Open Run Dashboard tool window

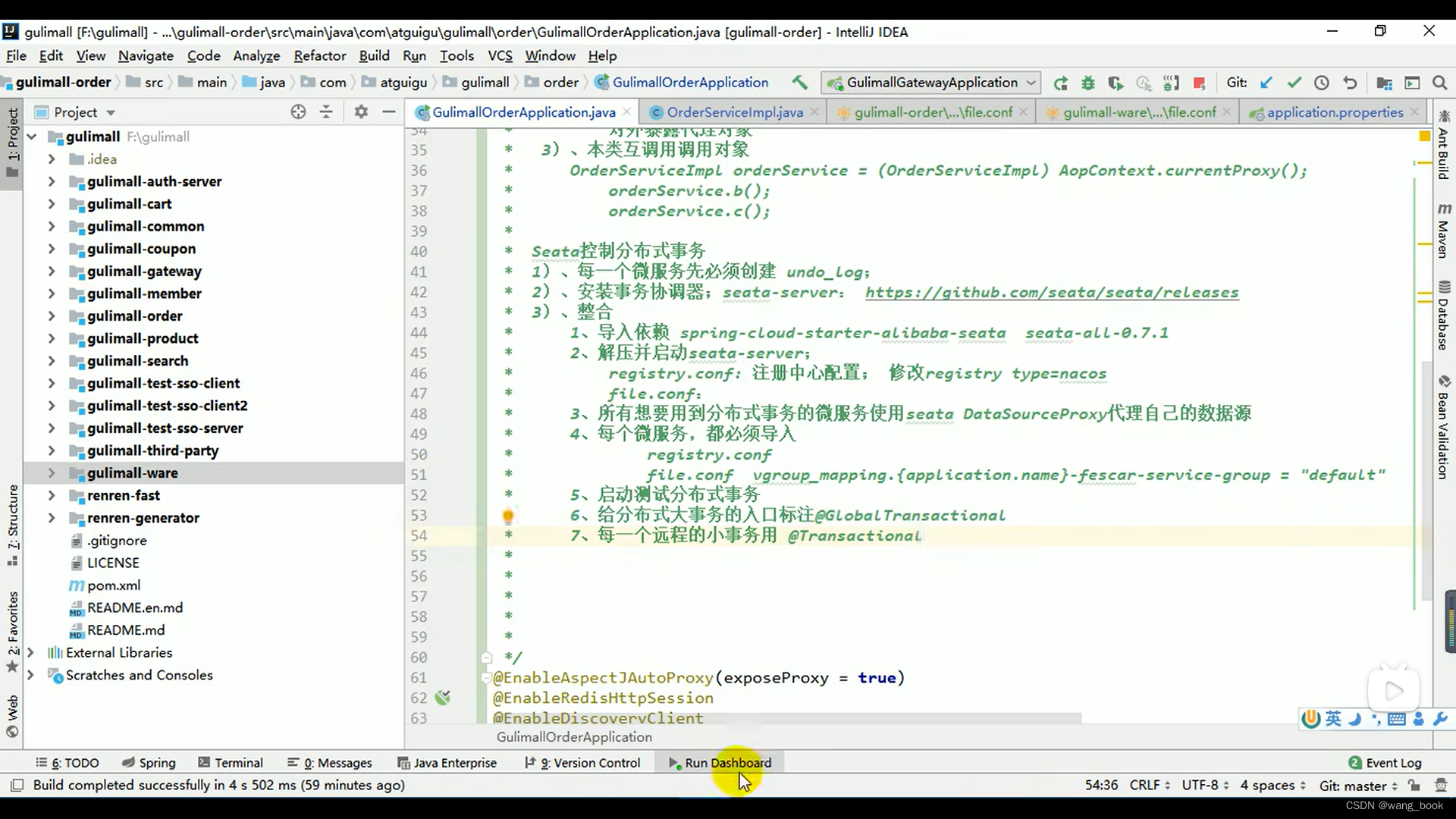click(720, 763)
